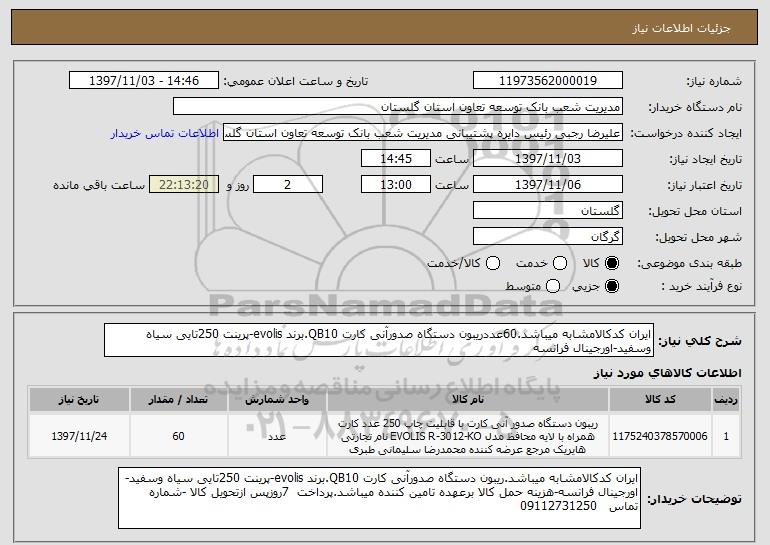770x545 pixels.
Task: Open اطلاعات تماس خریدار link
Action: point(165,133)
